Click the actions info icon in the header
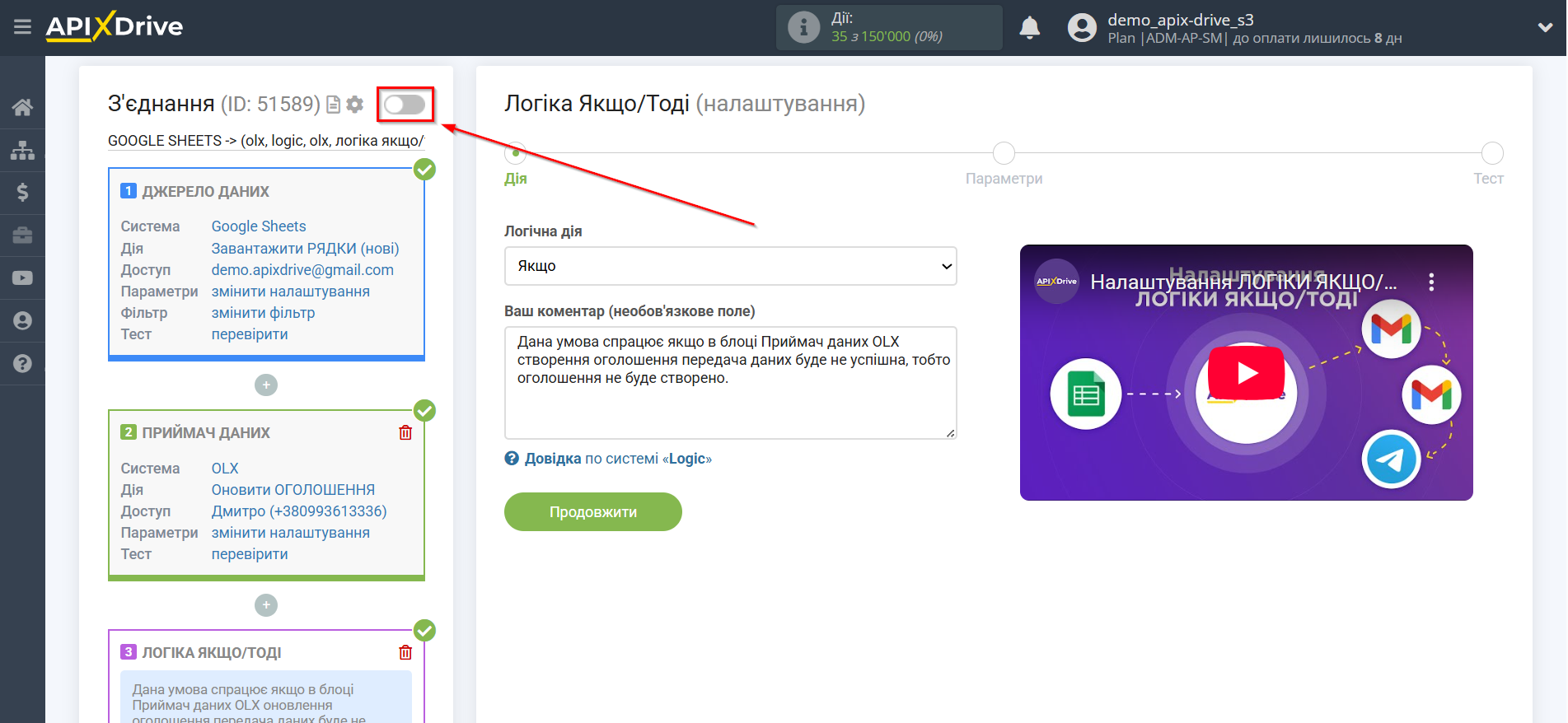This screenshot has width=1568, height=723. pos(803,27)
